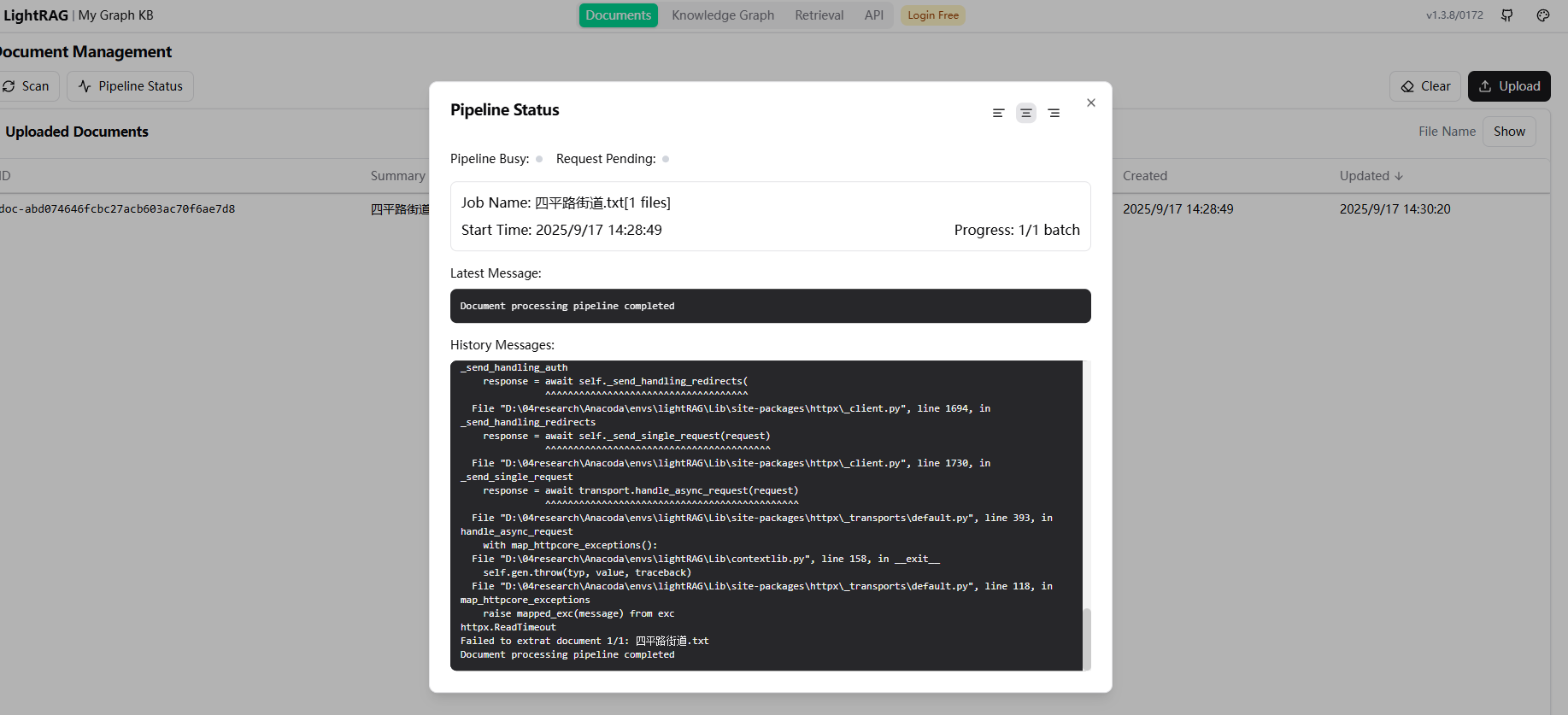The image size is (1568, 715).
Task: Sort documents by the Created column
Action: tap(1145, 176)
